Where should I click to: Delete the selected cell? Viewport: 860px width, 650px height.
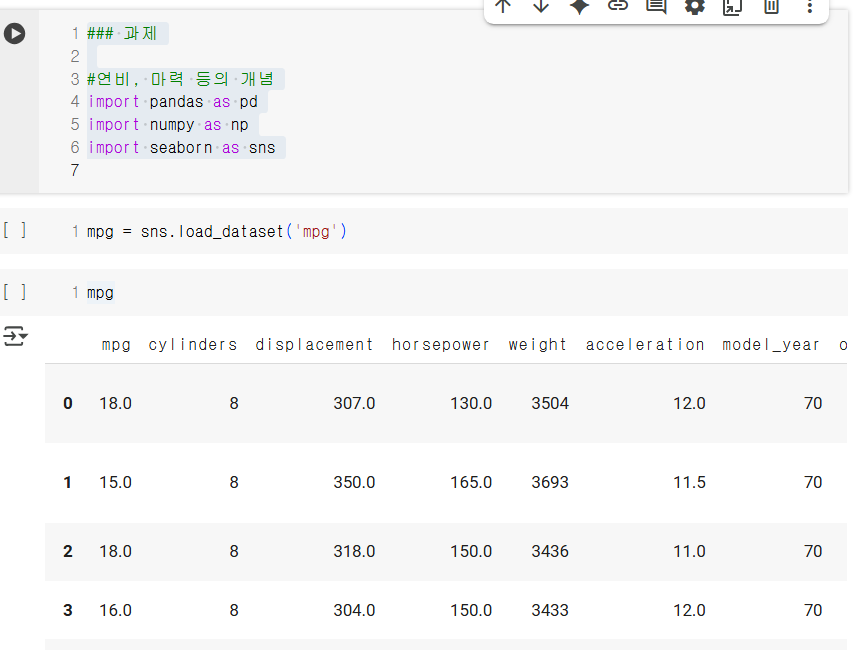tap(771, 6)
